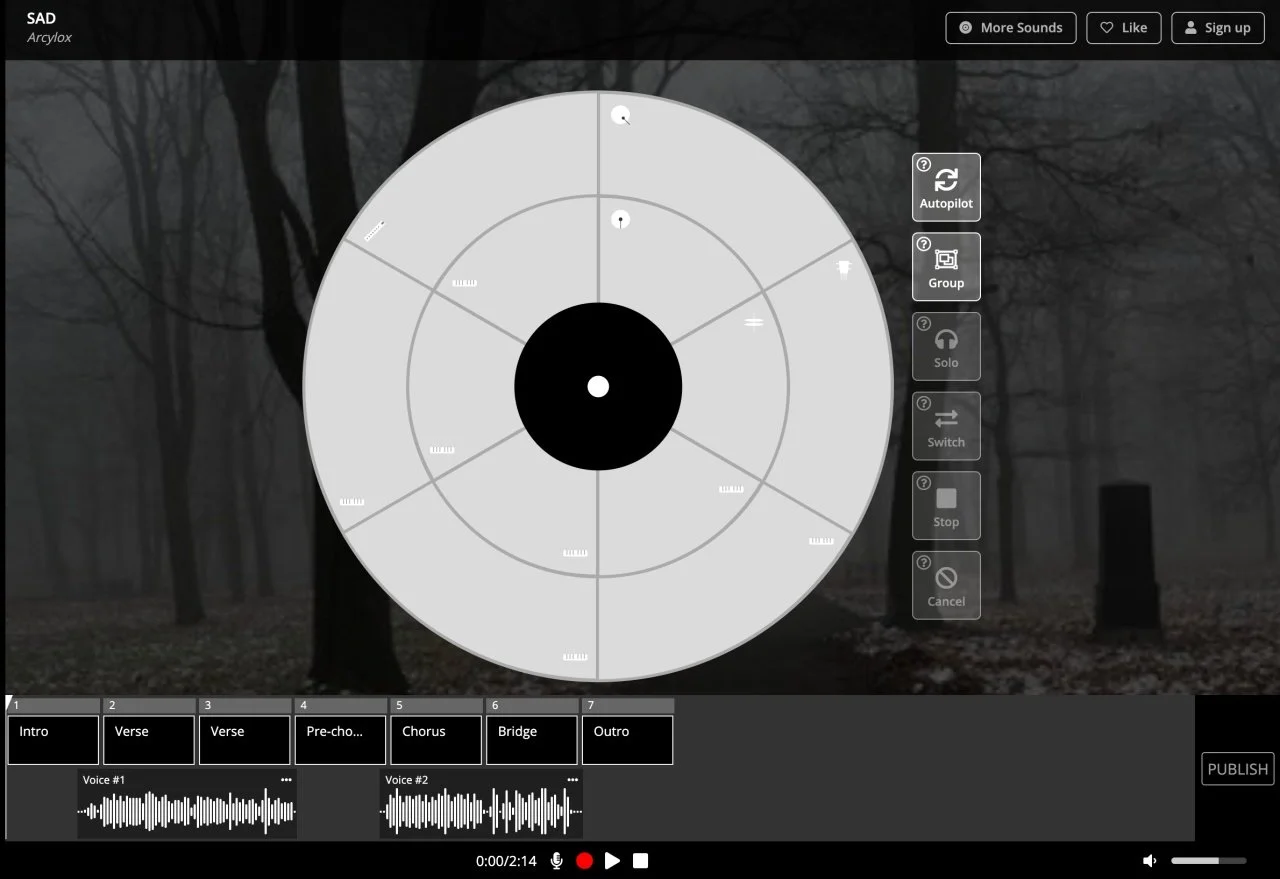This screenshot has height=879, width=1280.
Task: Select the drum instrument icon on the wheel
Action: tap(843, 268)
